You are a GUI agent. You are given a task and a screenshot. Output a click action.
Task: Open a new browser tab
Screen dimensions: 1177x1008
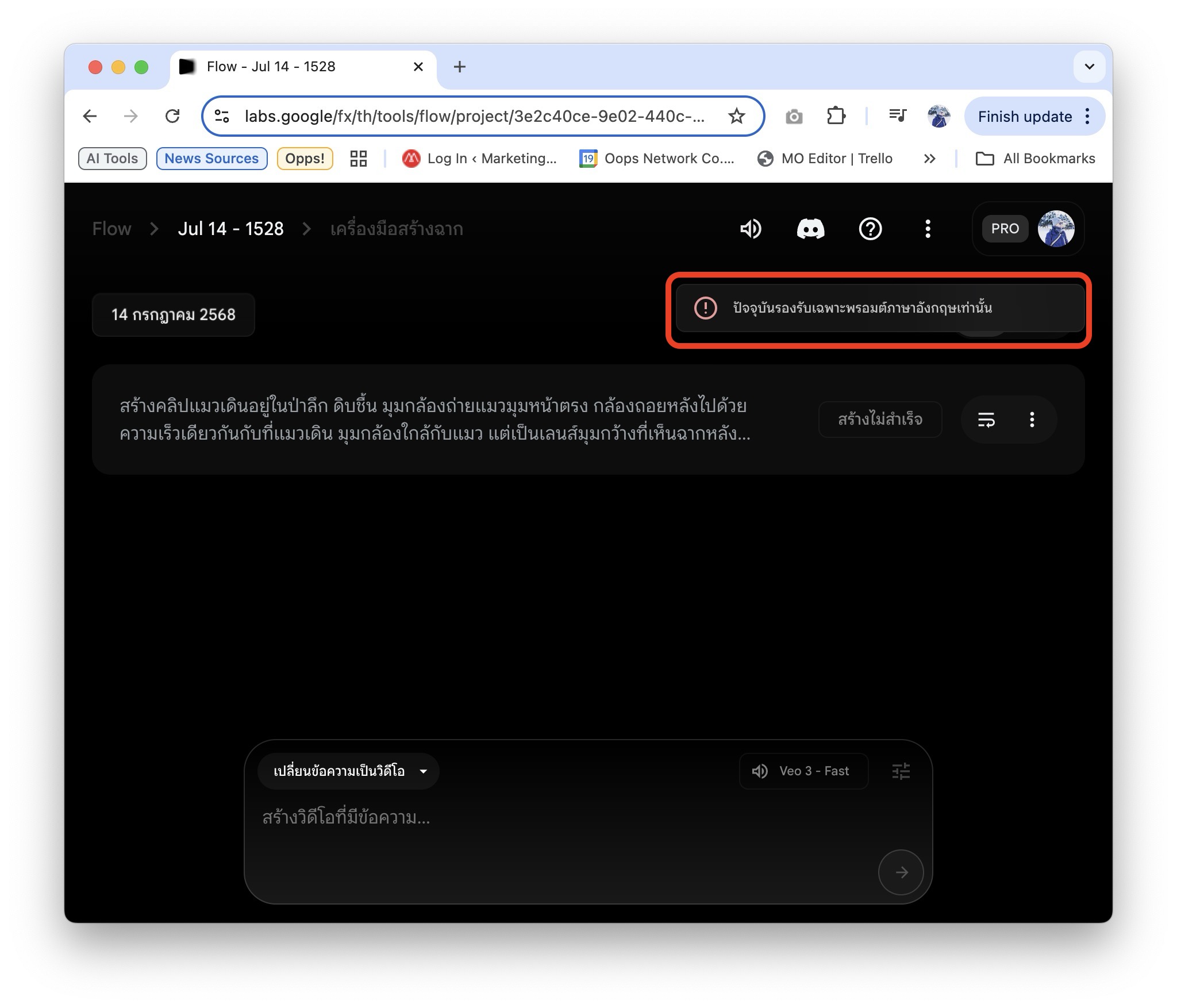point(459,67)
